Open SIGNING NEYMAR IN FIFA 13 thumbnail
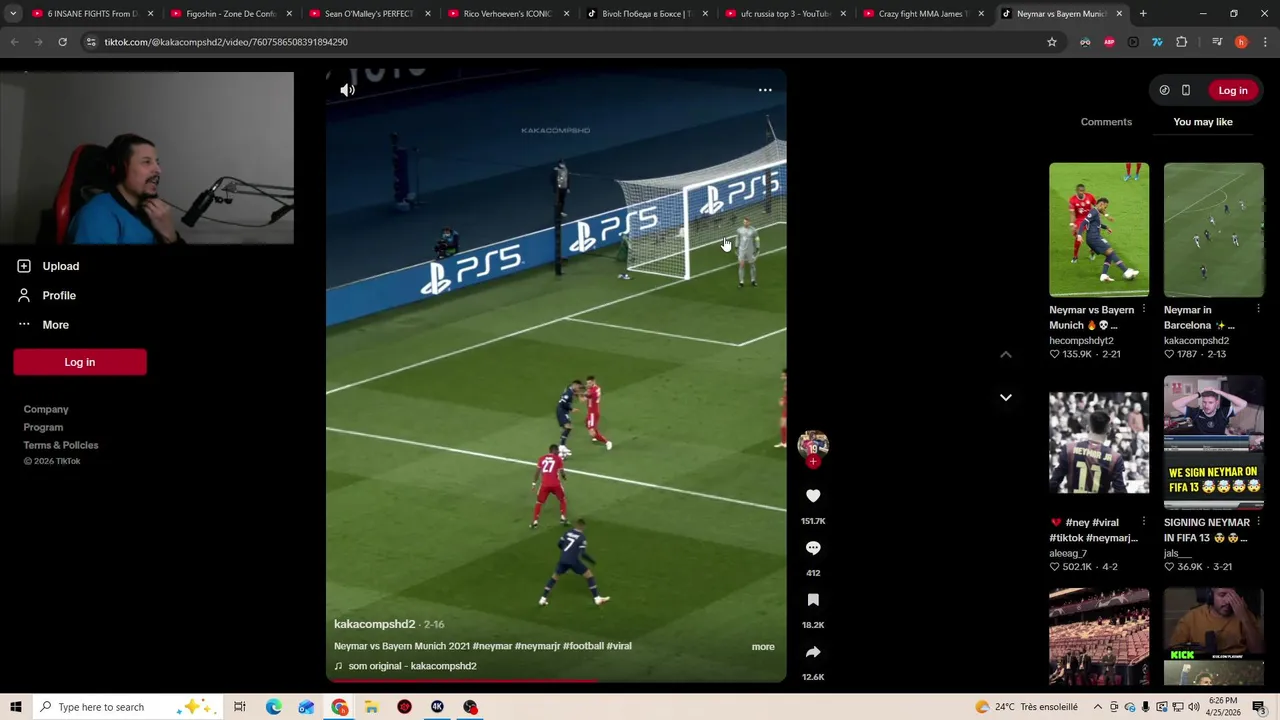The height and width of the screenshot is (720, 1280). click(1214, 443)
